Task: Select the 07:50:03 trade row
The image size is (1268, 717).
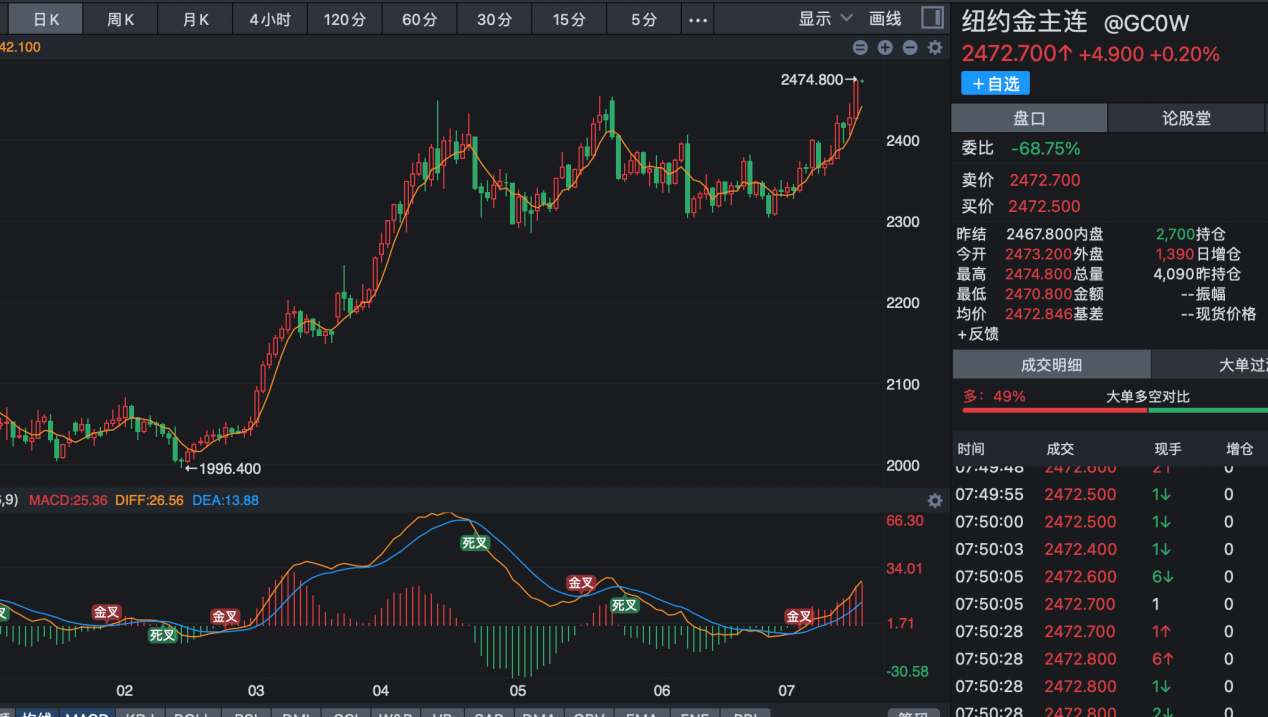Action: click(1110, 549)
